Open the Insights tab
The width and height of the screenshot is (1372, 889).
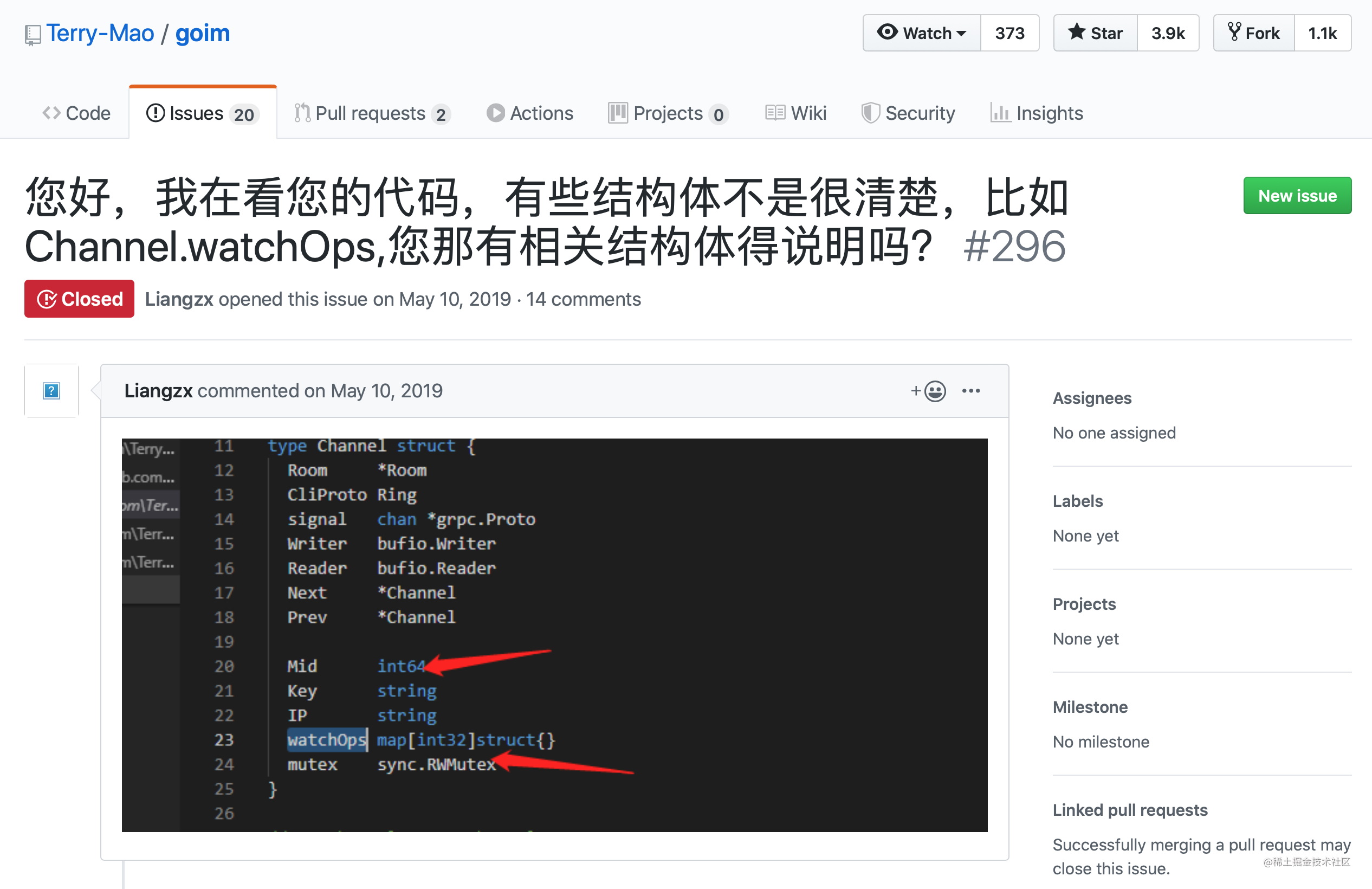coord(1037,113)
